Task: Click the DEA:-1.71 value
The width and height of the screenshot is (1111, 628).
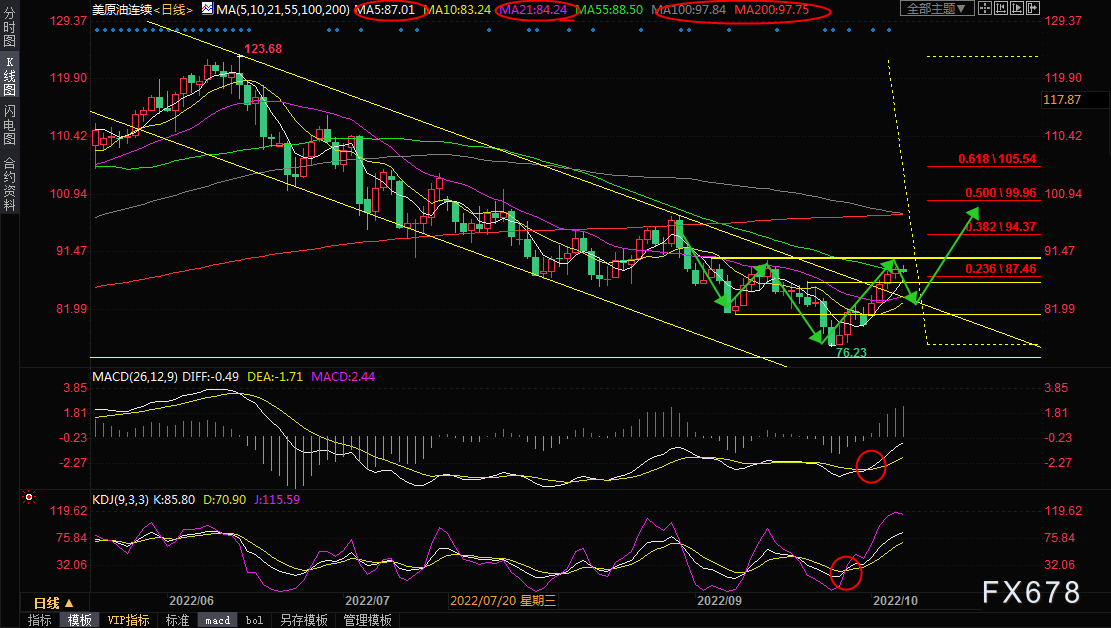Action: click(x=275, y=376)
